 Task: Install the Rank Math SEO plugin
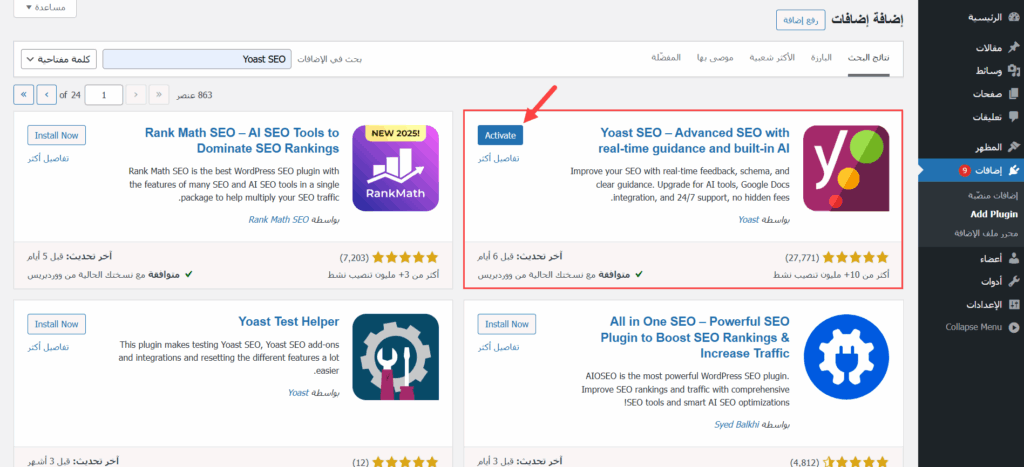click(56, 135)
